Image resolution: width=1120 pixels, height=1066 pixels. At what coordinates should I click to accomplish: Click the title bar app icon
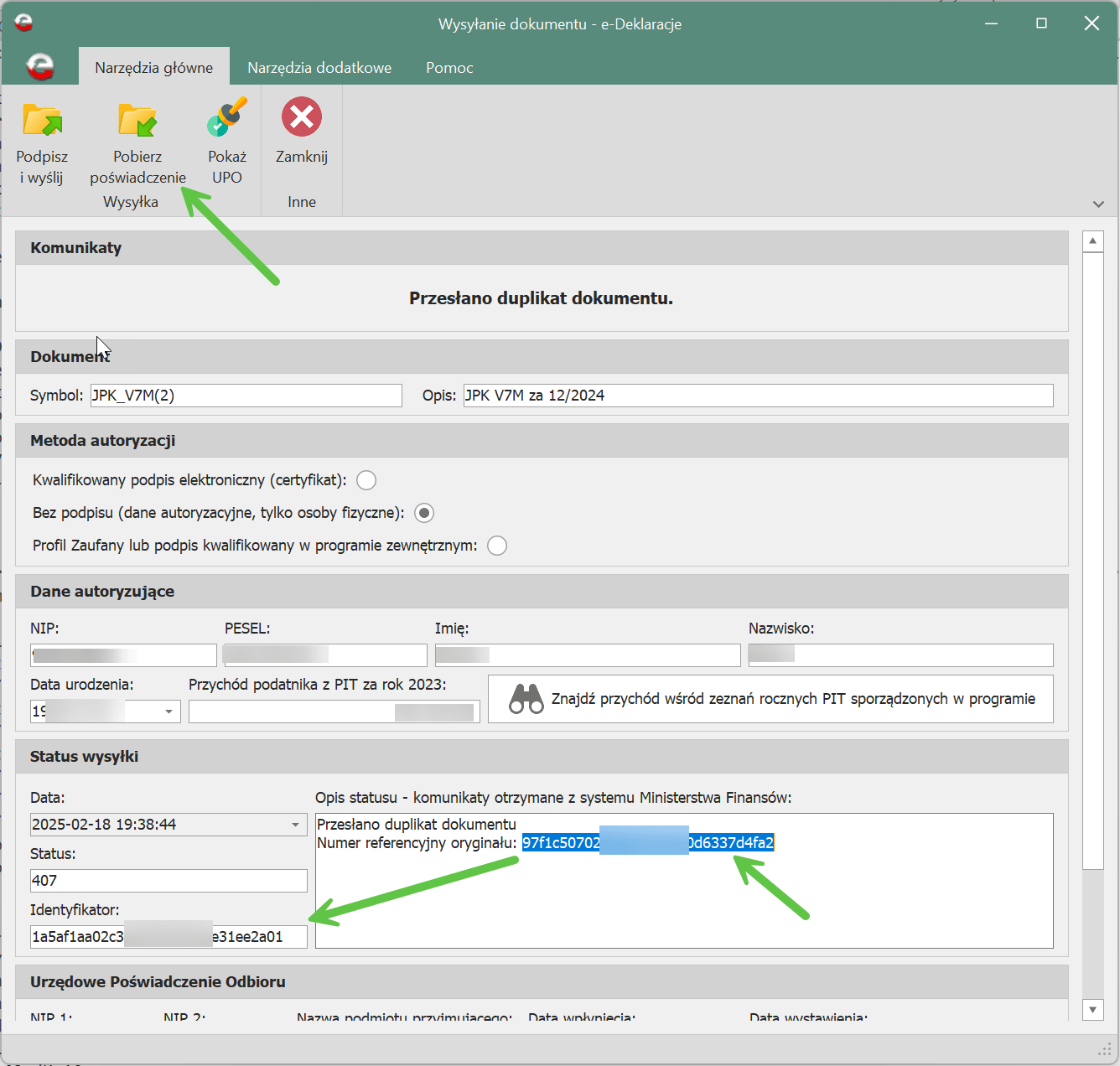23,23
